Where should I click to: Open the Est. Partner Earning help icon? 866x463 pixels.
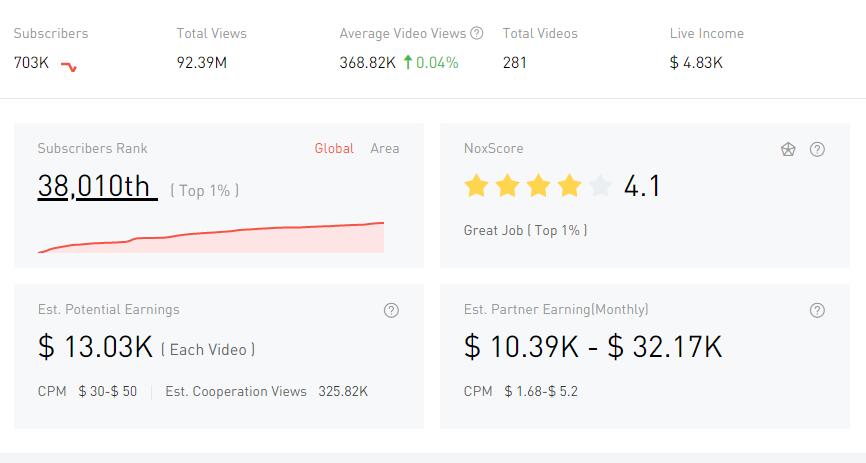(817, 310)
